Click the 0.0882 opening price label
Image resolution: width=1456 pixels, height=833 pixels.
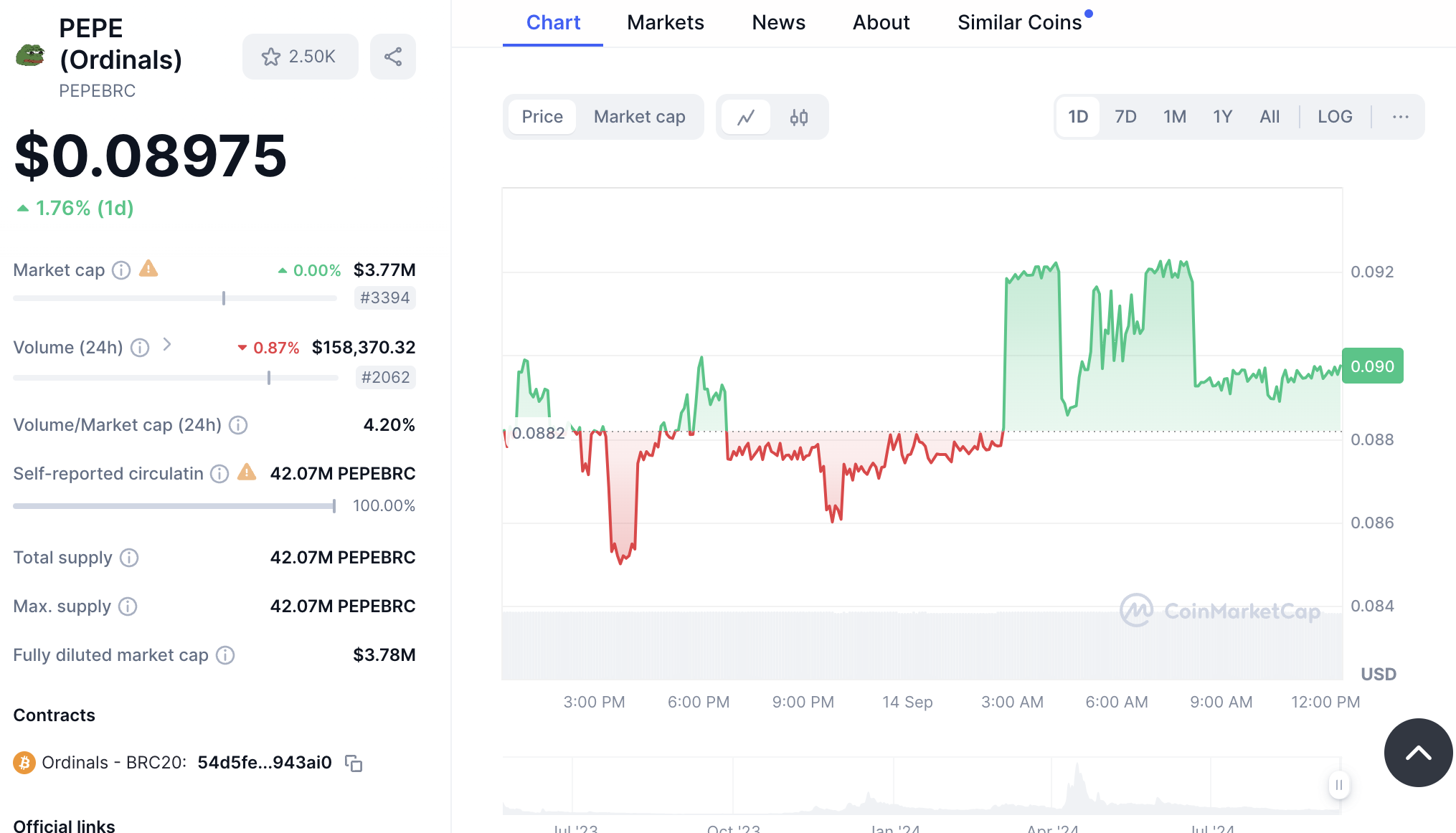(538, 433)
